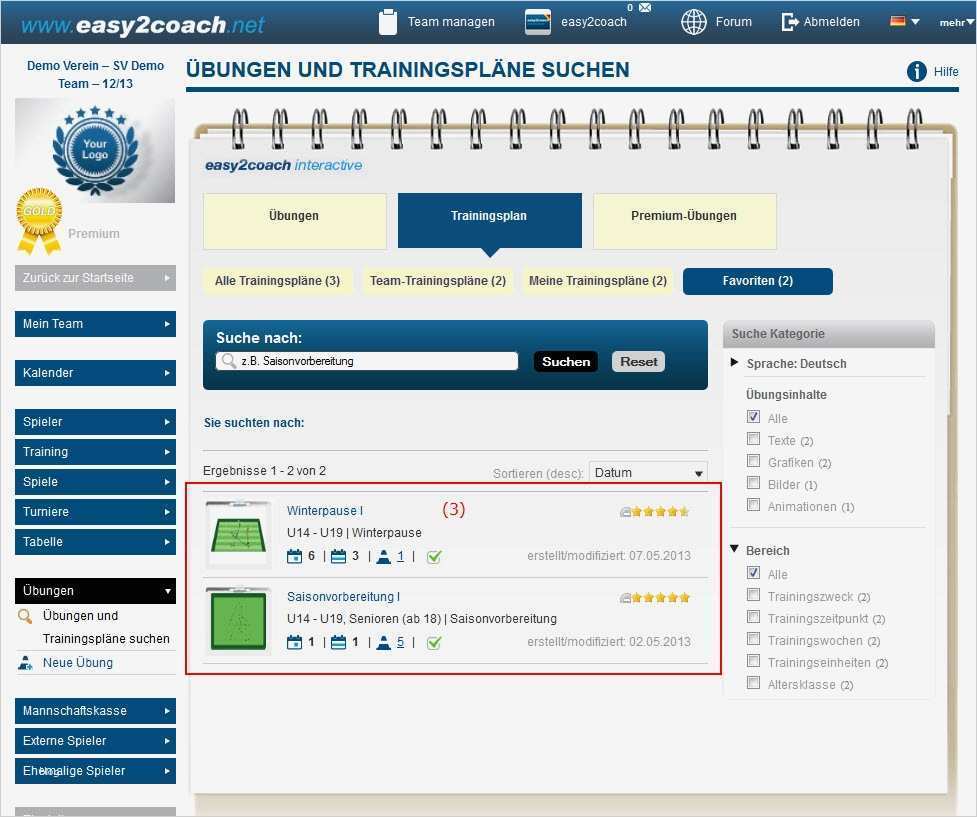977x817 pixels.
Task: Click the print icon next to Saisonvorbereitung I stars
Action: pos(625,598)
